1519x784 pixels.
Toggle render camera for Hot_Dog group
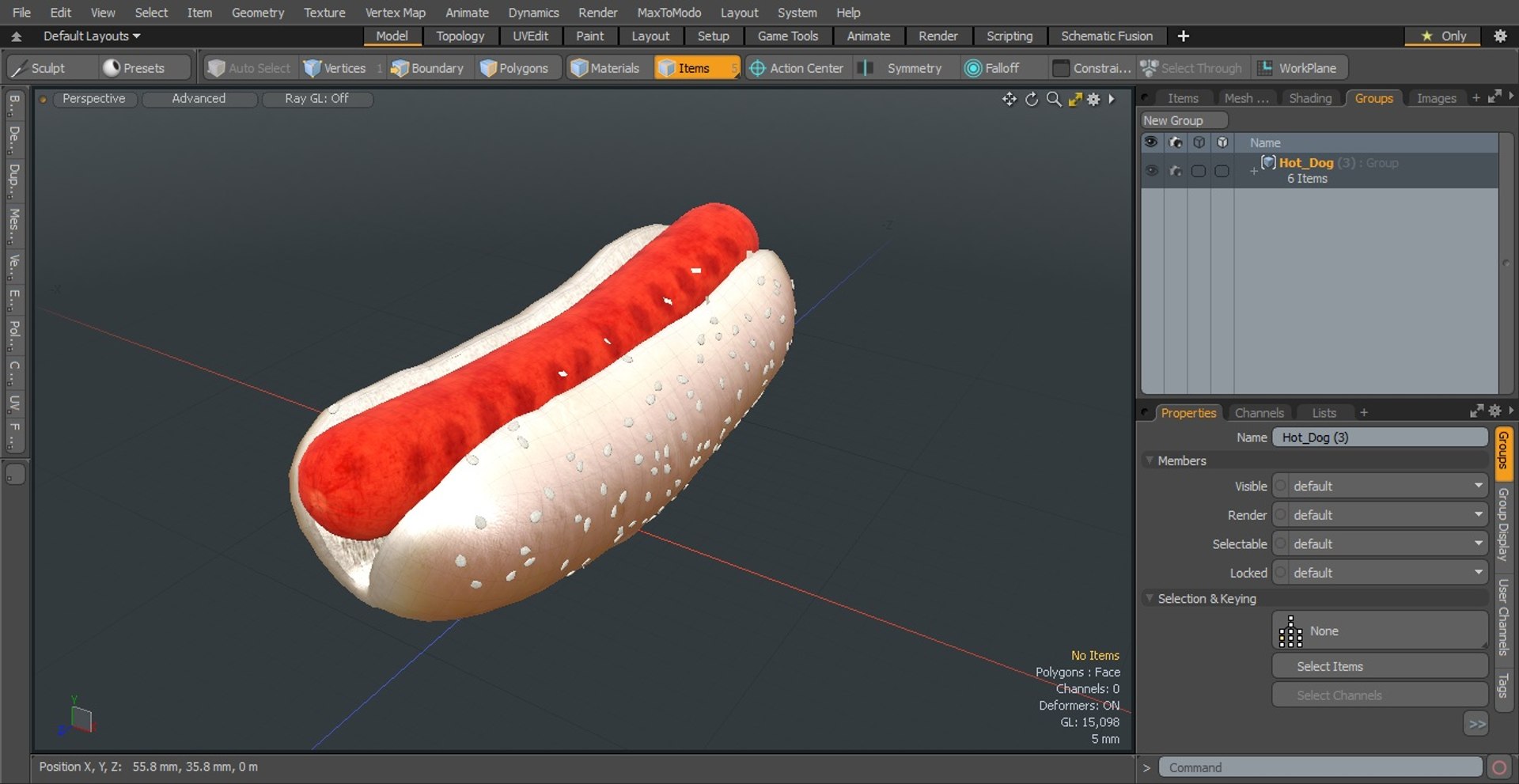point(1176,170)
